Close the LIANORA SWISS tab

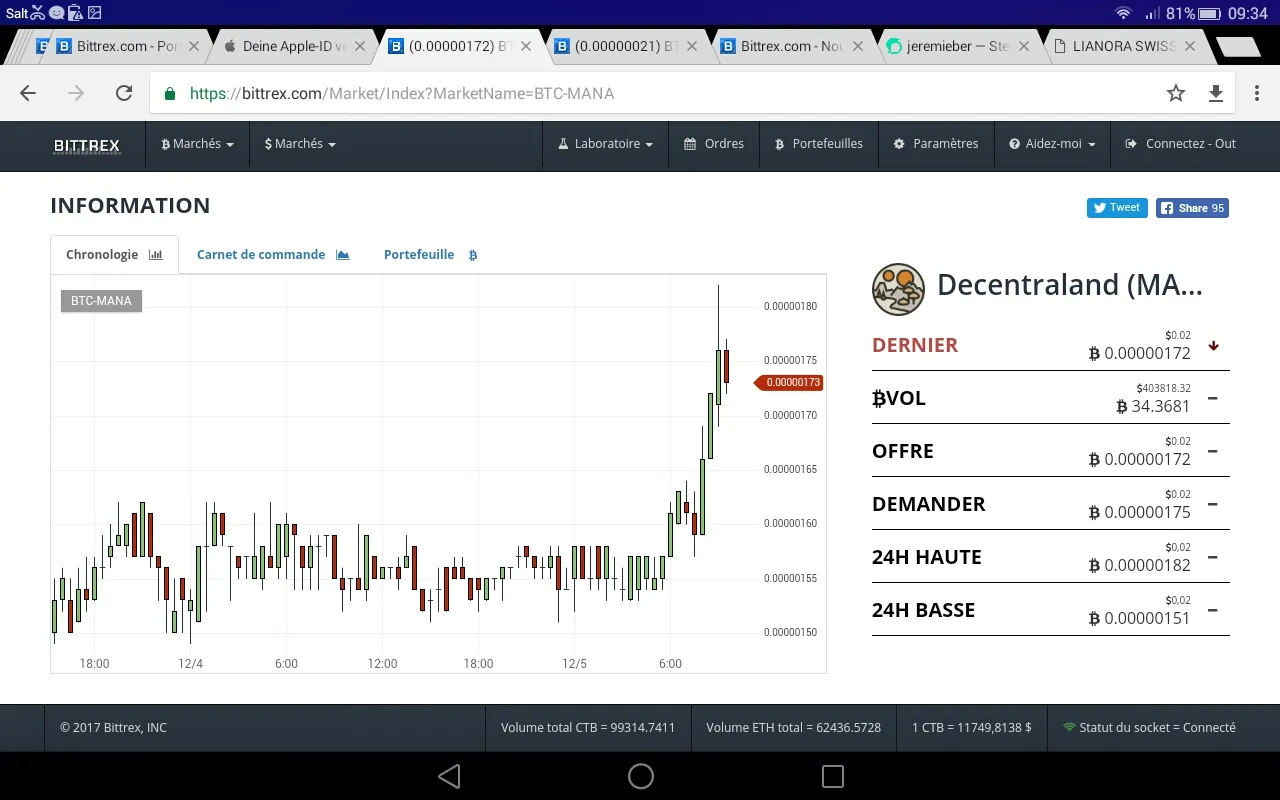coord(1190,46)
